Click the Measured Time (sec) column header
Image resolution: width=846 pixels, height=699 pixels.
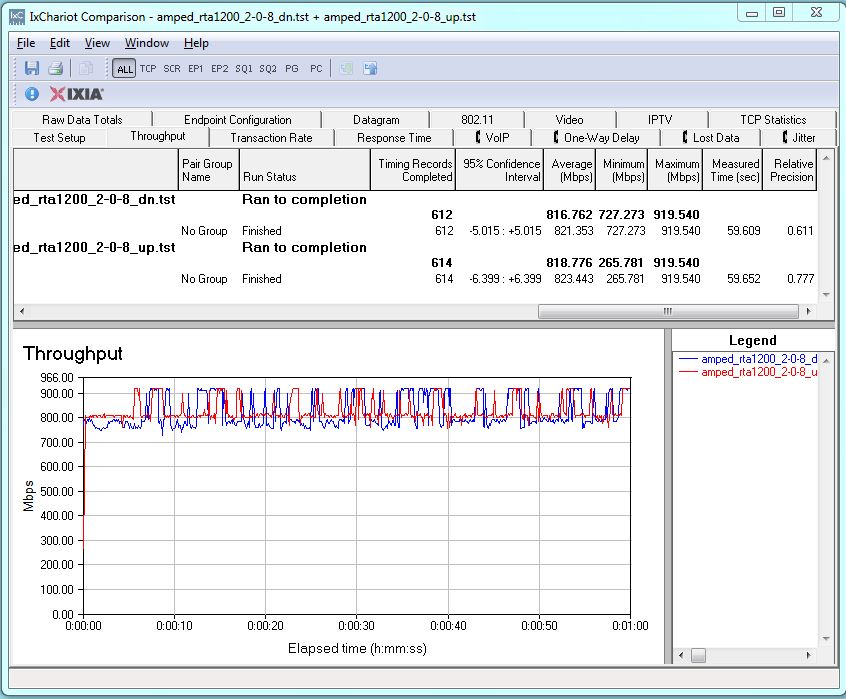[733, 170]
